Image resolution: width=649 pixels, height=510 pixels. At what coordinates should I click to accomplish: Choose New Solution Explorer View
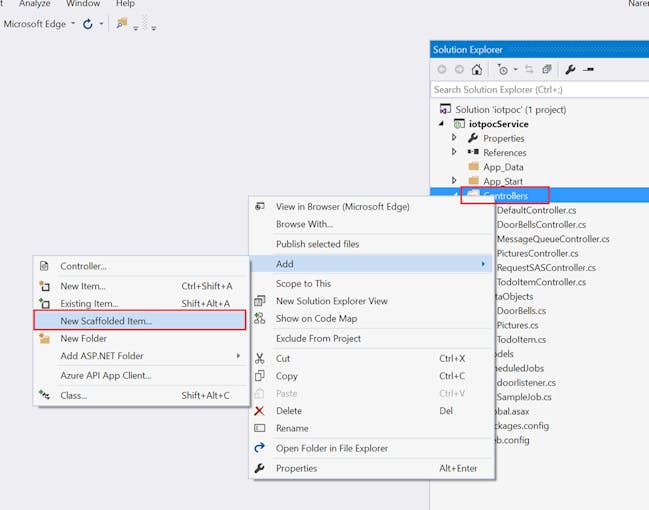[371, 301]
